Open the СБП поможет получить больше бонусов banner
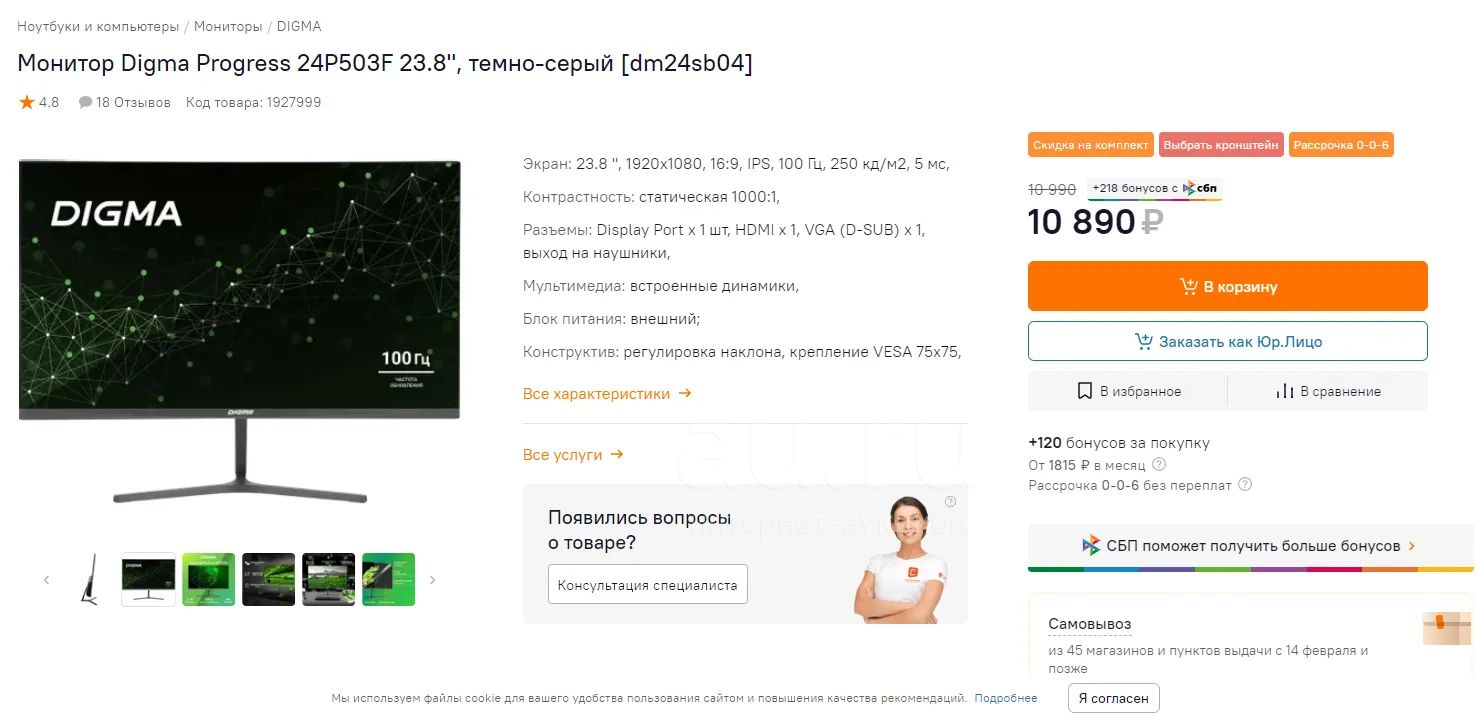Viewport: 1476px width, 719px height. click(x=1251, y=546)
